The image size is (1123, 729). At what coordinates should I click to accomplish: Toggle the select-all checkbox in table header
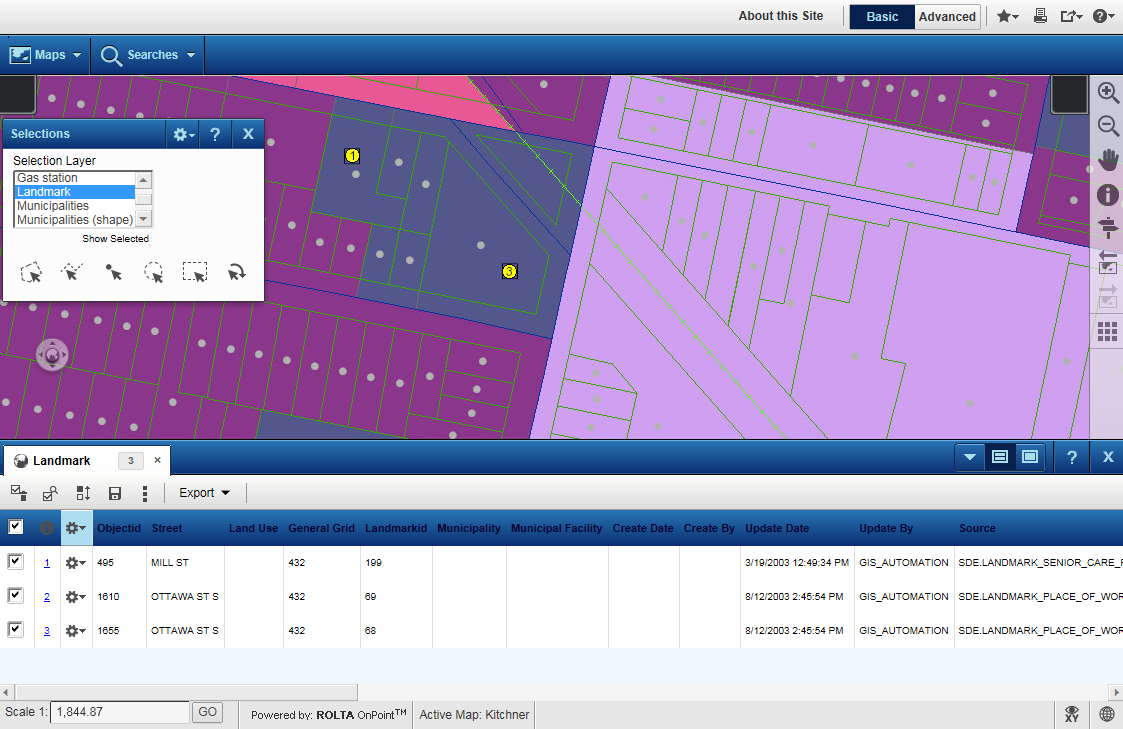[15, 527]
